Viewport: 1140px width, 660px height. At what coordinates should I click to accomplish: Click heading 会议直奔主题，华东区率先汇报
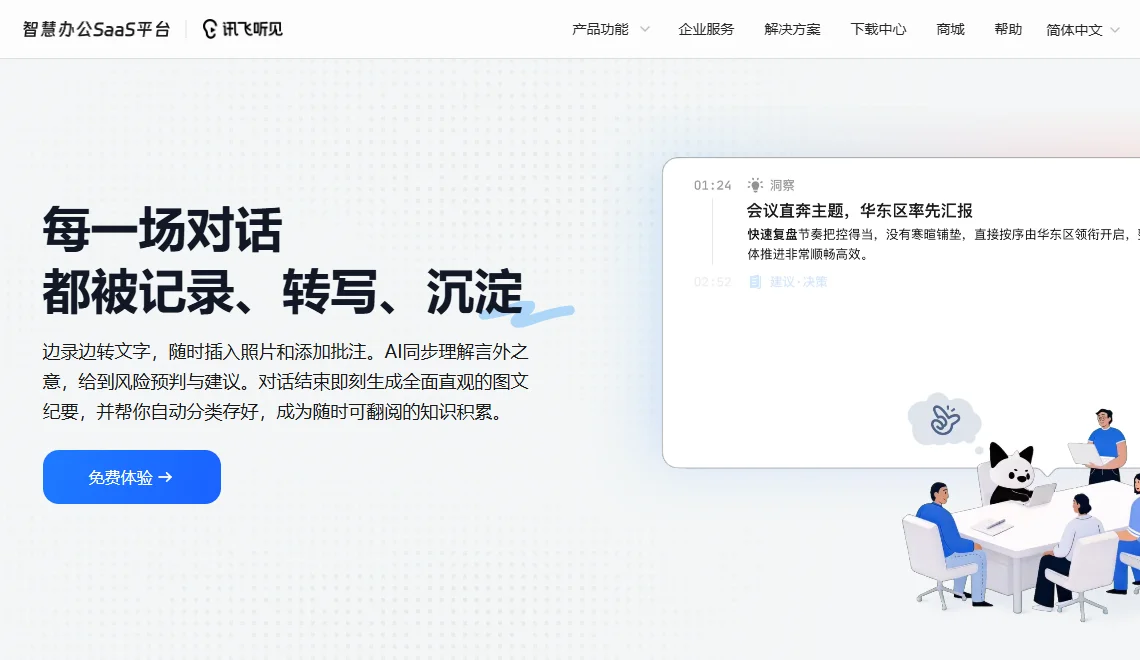pos(859,211)
